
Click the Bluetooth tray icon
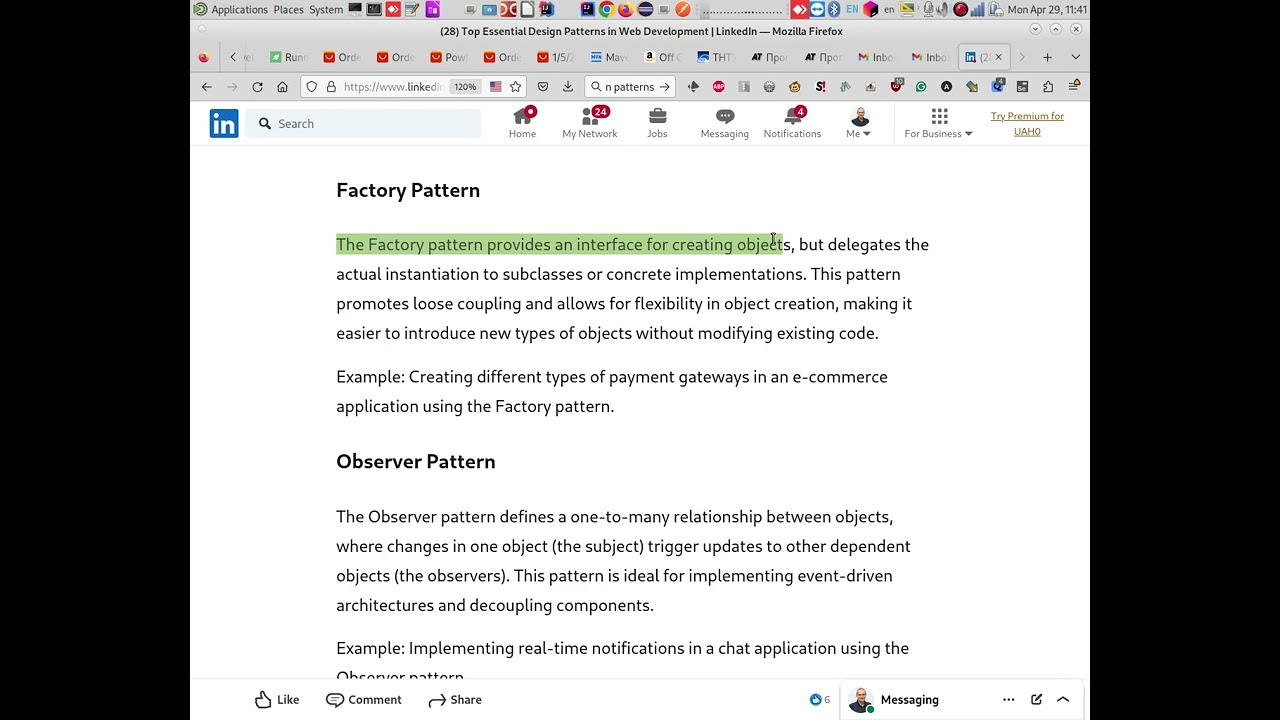[834, 9]
